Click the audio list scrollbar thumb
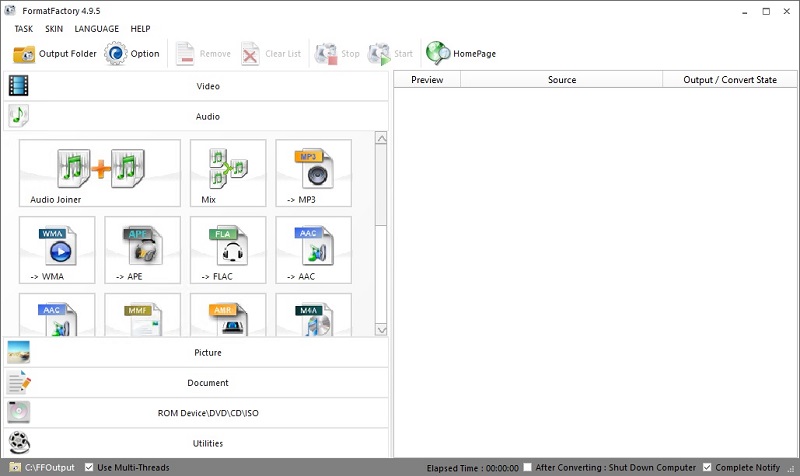Image resolution: width=800 pixels, height=476 pixels. (381, 184)
